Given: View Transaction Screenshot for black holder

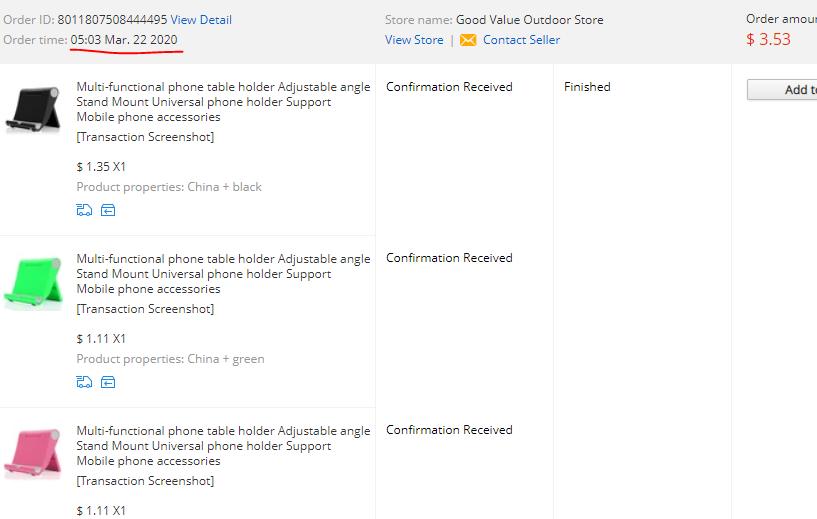Looking at the screenshot, I should click(145, 137).
